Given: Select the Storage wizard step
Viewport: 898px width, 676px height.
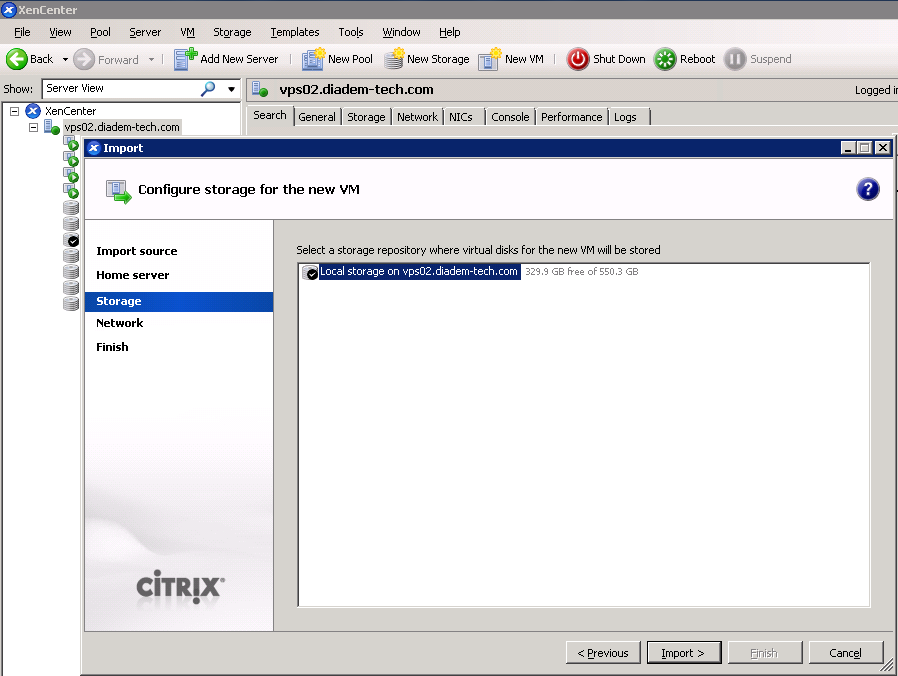Looking at the screenshot, I should [179, 301].
